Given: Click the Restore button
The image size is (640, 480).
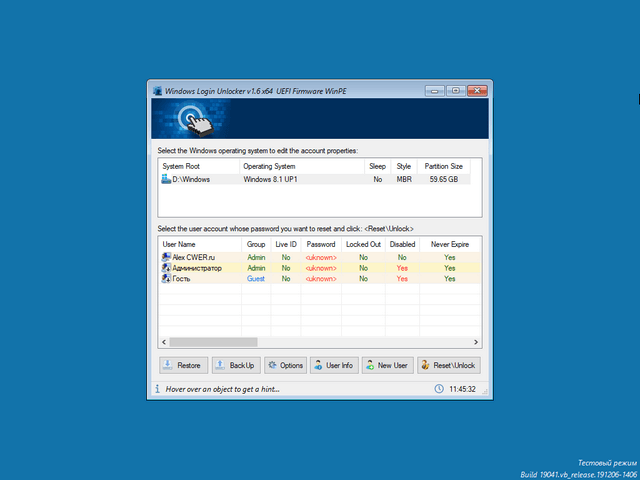Looking at the screenshot, I should (x=183, y=365).
